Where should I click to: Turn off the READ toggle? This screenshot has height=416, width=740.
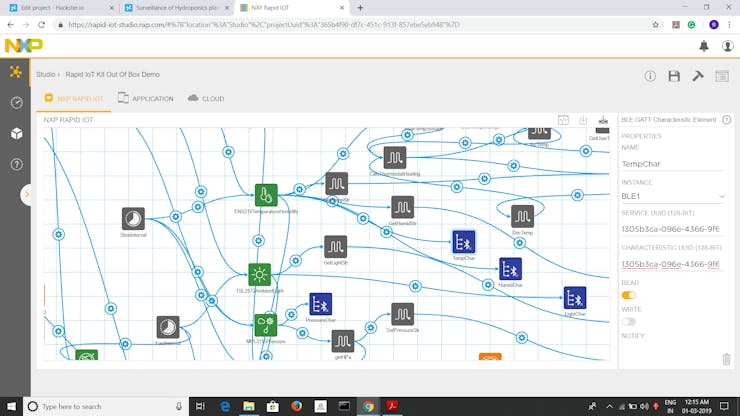pos(629,295)
